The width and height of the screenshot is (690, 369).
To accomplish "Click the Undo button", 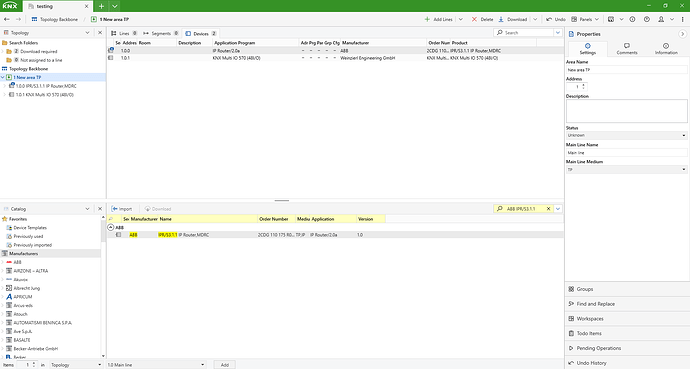I will pyautogui.click(x=556, y=19).
